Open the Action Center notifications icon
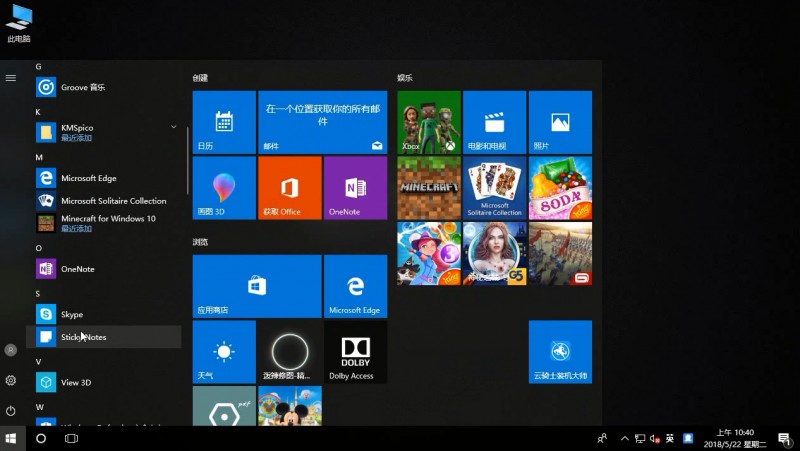 (x=784, y=438)
